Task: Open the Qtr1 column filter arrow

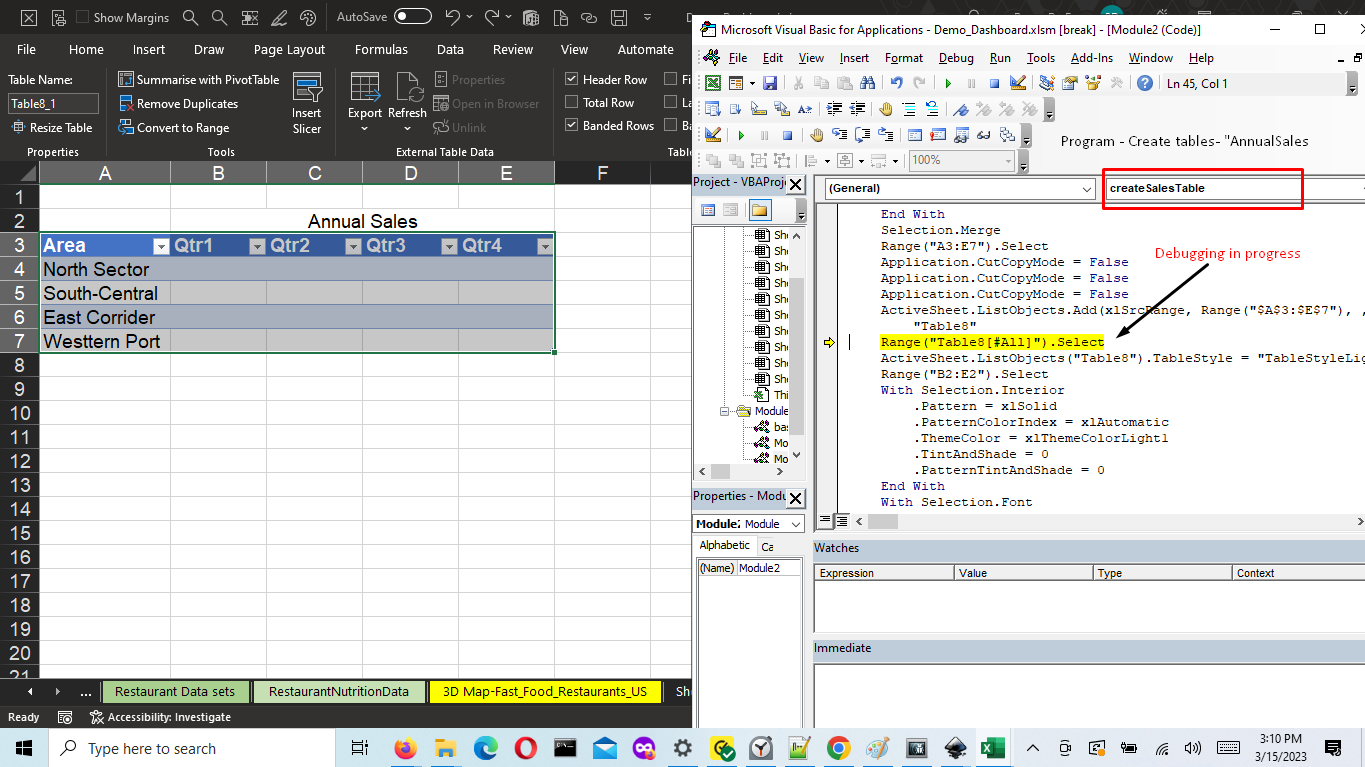Action: [257, 245]
